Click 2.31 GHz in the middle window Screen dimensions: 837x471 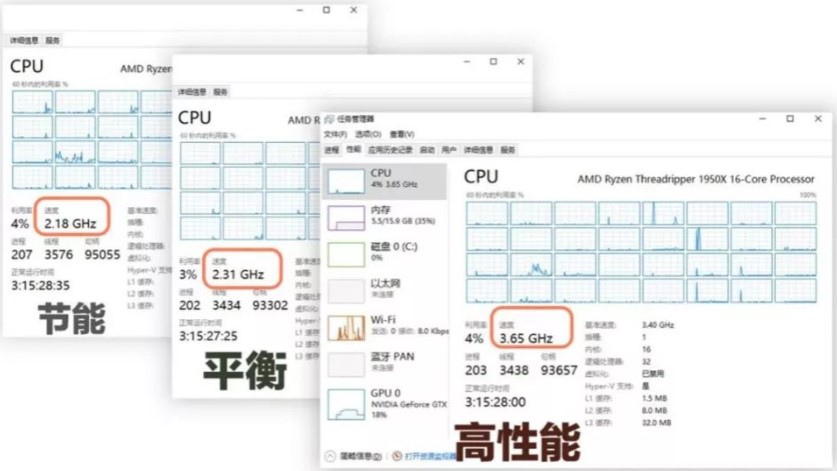click(x=238, y=274)
